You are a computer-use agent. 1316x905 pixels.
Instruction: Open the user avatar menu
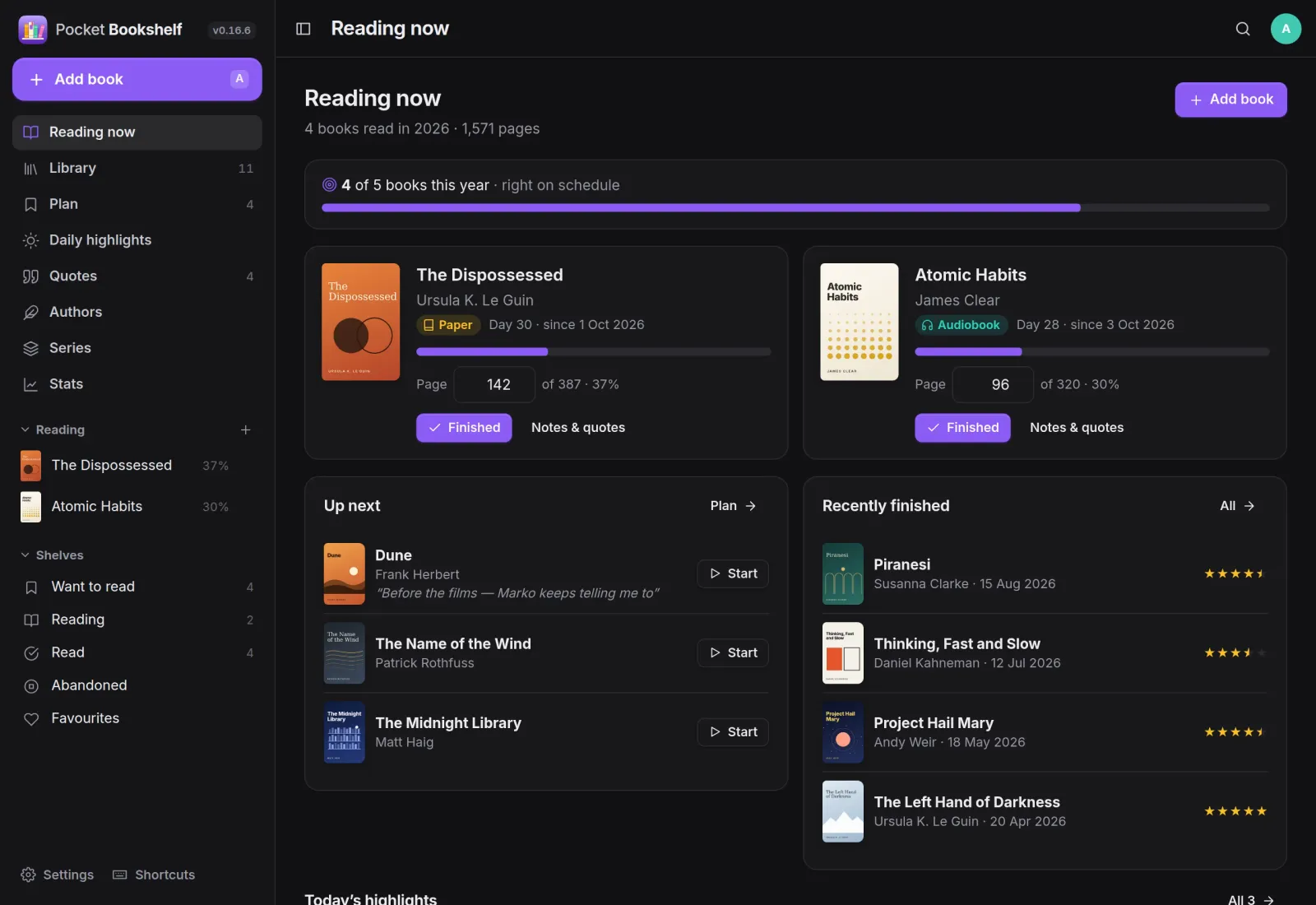coord(1286,29)
